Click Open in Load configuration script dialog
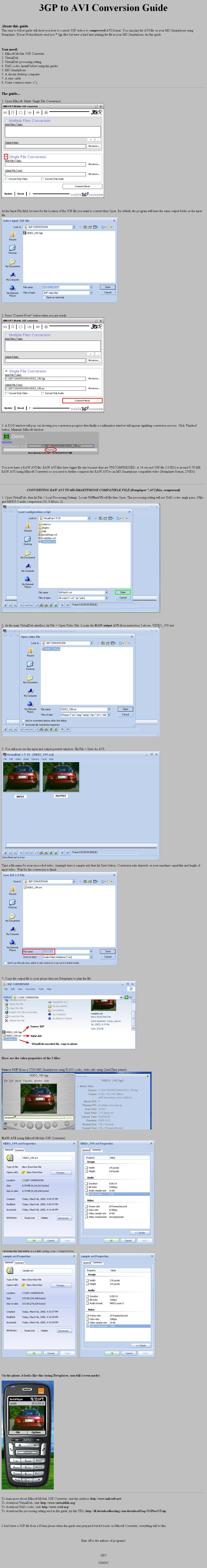207x1568 pixels. [x=123, y=592]
